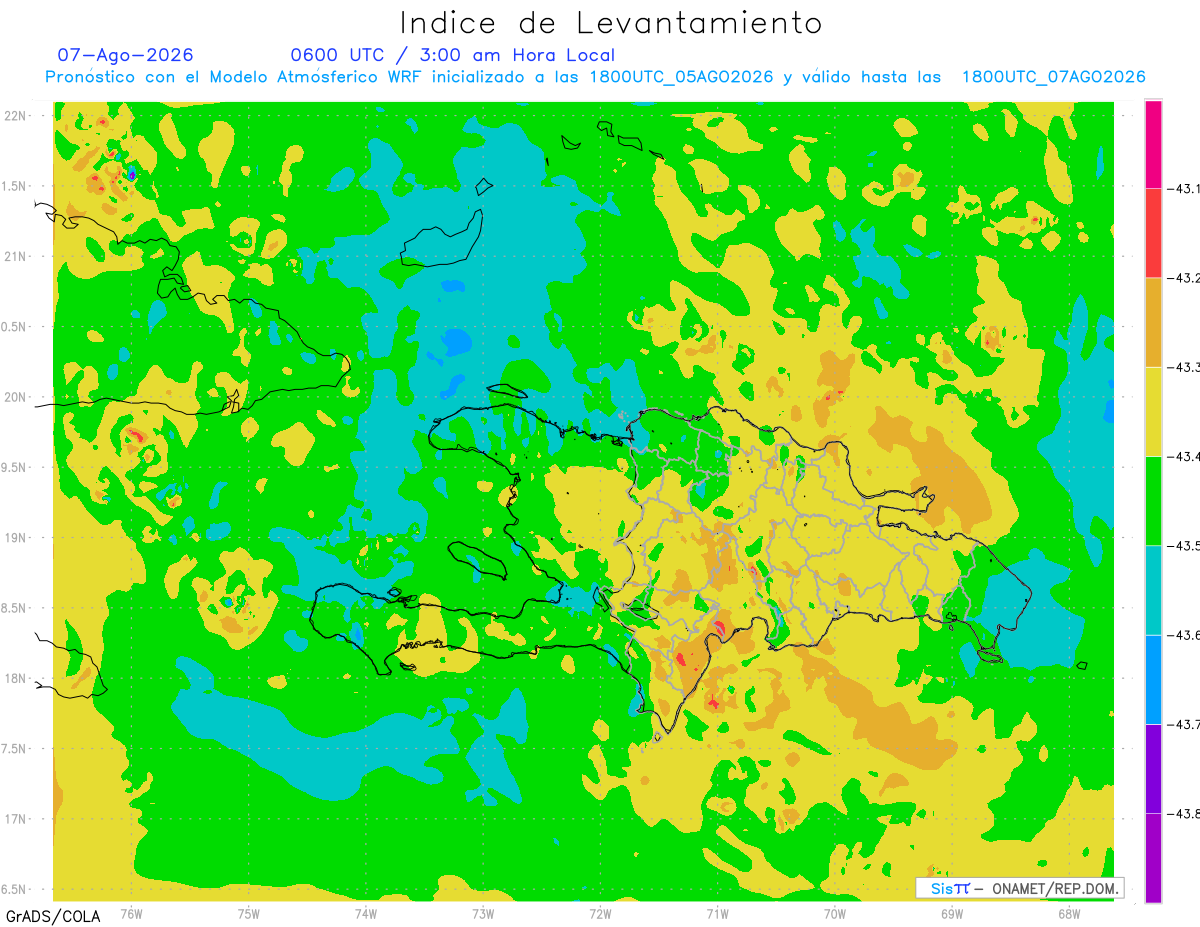The height and width of the screenshot is (927, 1200).
Task: Click the '72W' longitude label
Action: (x=600, y=913)
